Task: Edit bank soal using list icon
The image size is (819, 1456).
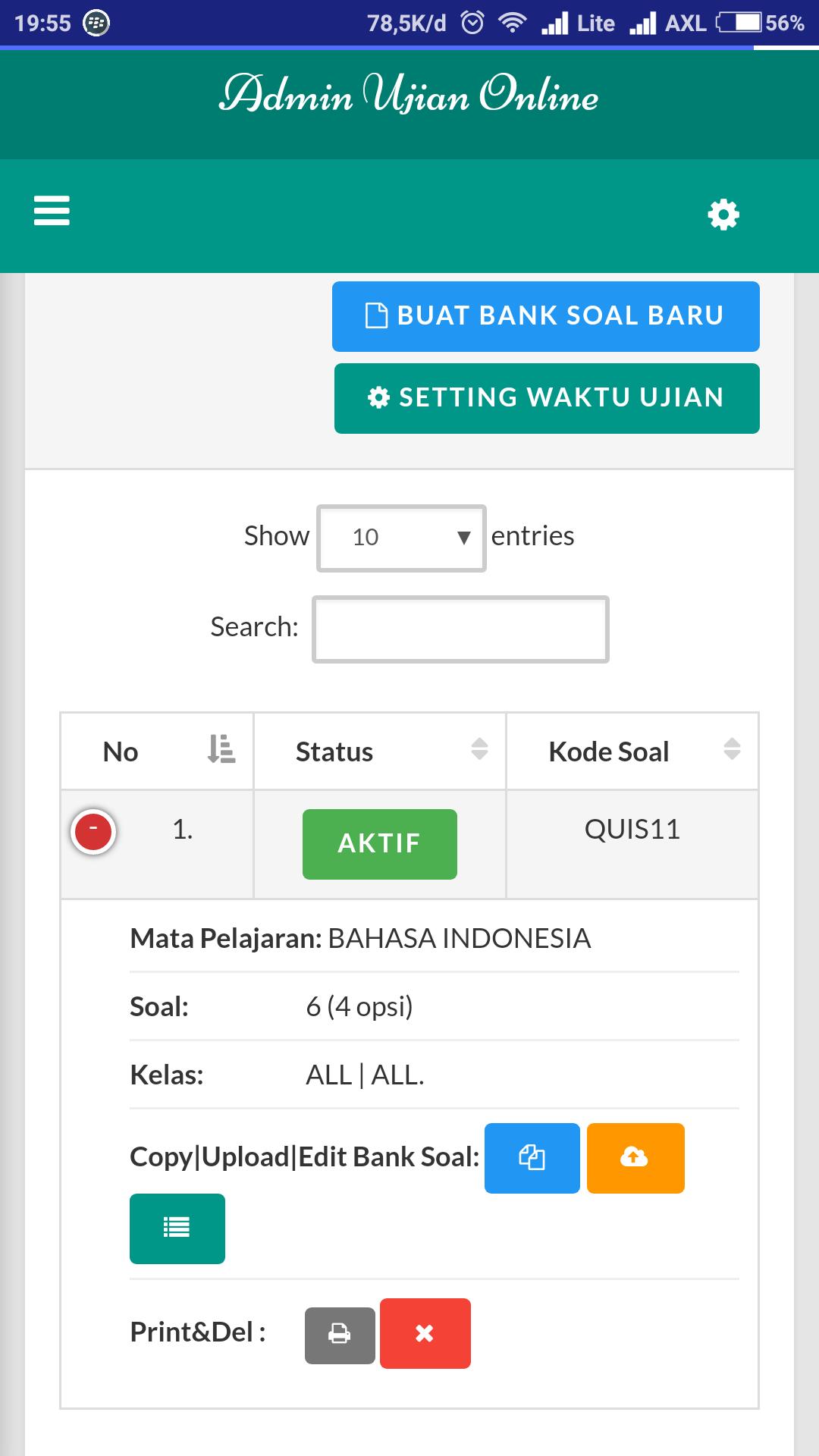Action: pyautogui.click(x=177, y=1228)
